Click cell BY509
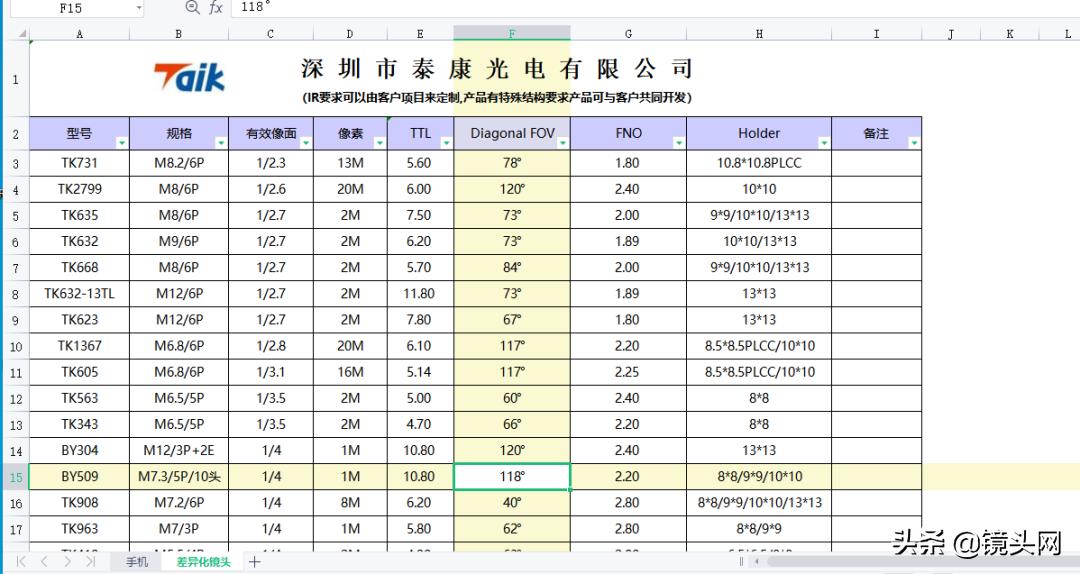 79,477
